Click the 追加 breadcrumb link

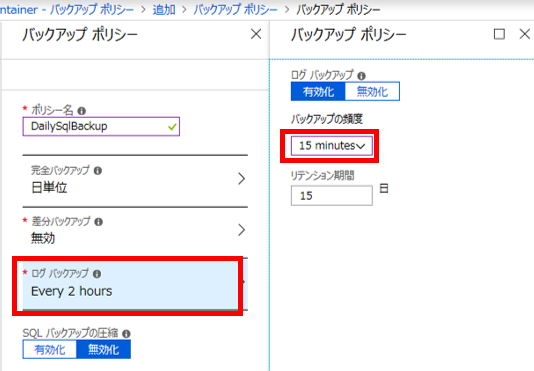tap(164, 10)
